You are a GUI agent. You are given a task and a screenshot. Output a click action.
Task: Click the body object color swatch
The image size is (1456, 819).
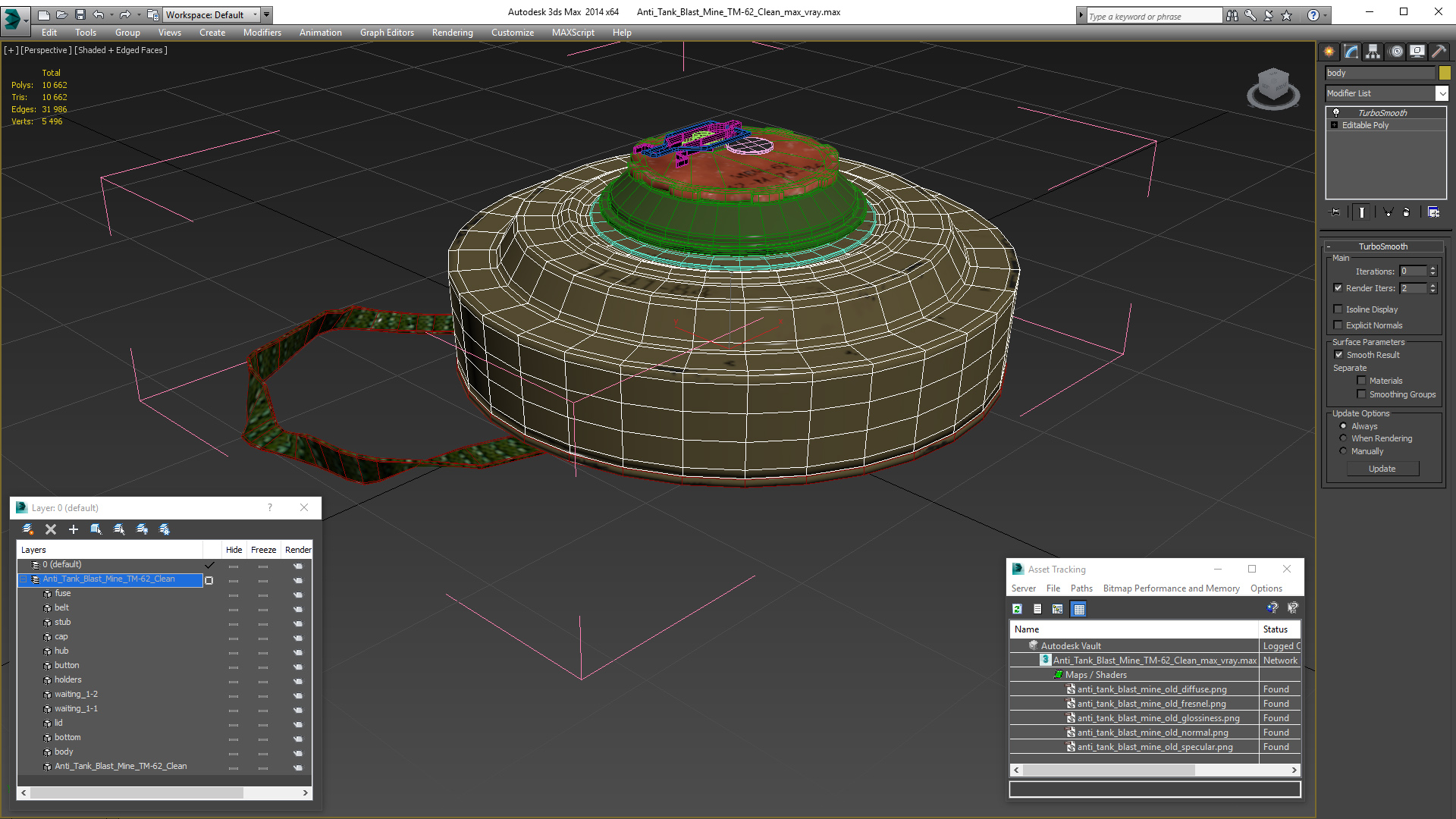1445,73
